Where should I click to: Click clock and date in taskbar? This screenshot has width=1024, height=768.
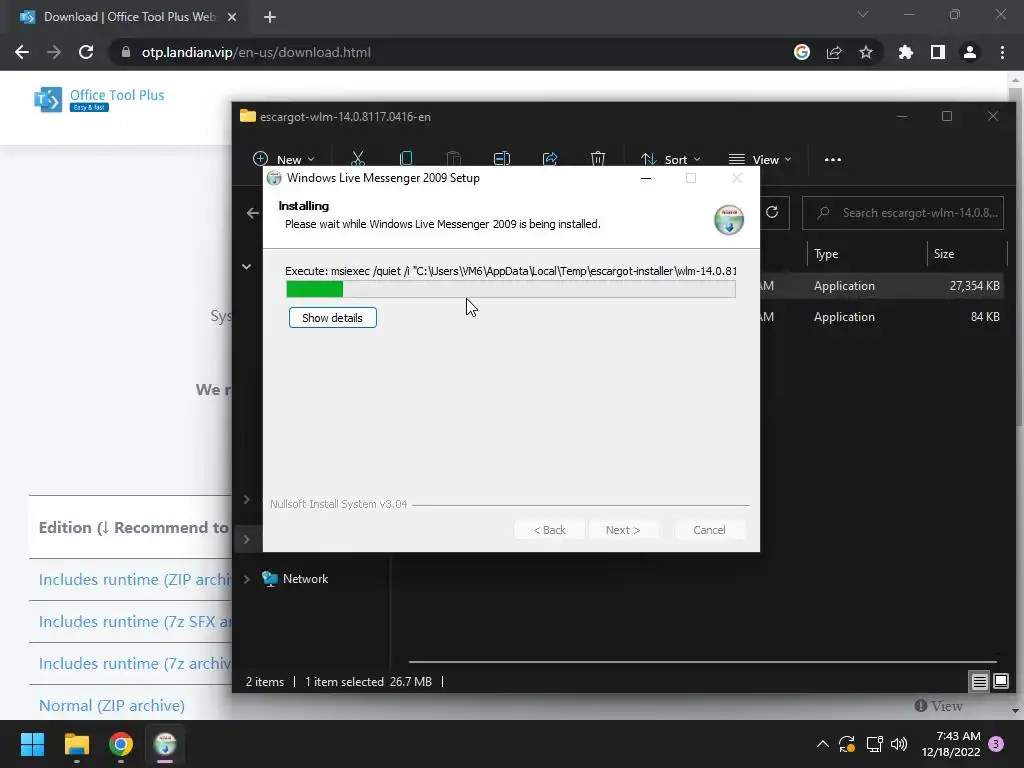pos(951,744)
